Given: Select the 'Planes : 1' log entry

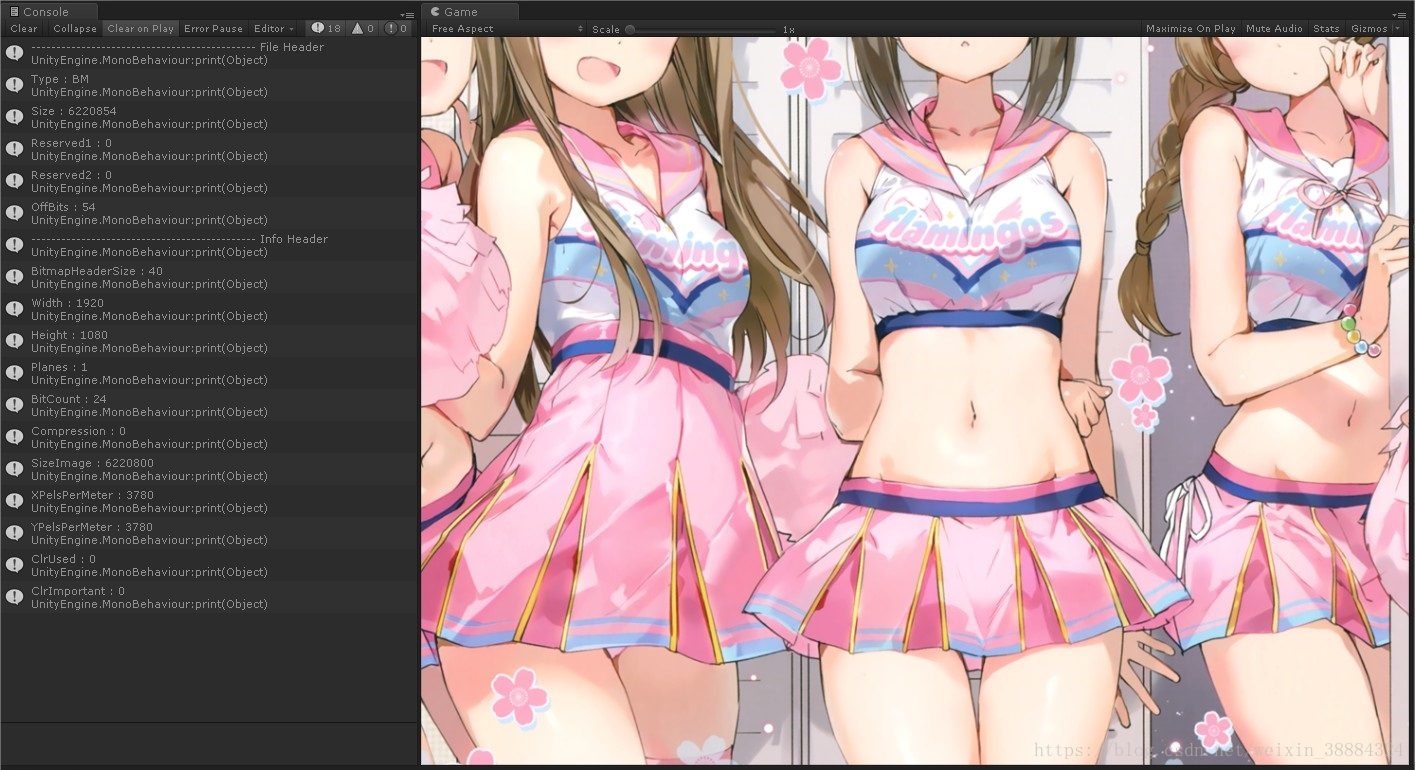Looking at the screenshot, I should [x=208, y=373].
